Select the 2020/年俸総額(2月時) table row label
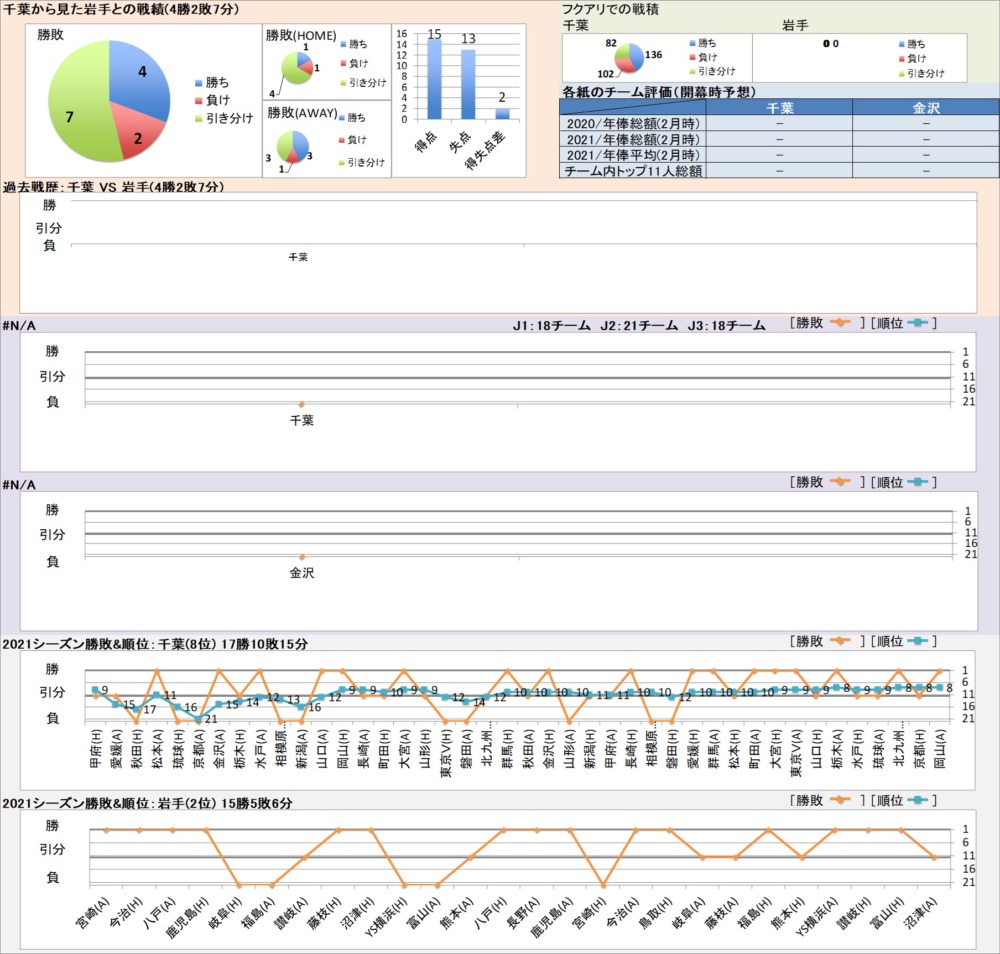 pyautogui.click(x=632, y=124)
